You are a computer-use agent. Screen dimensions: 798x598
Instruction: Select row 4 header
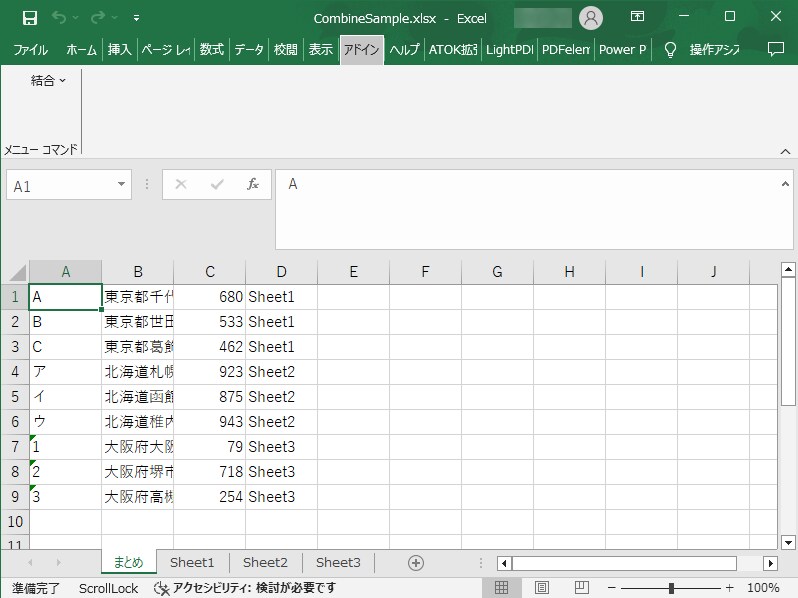[x=15, y=372]
